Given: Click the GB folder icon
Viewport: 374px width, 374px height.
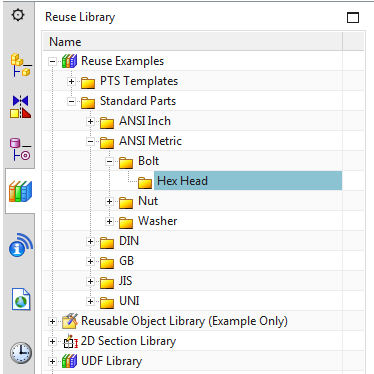Looking at the screenshot, I should point(107,262).
